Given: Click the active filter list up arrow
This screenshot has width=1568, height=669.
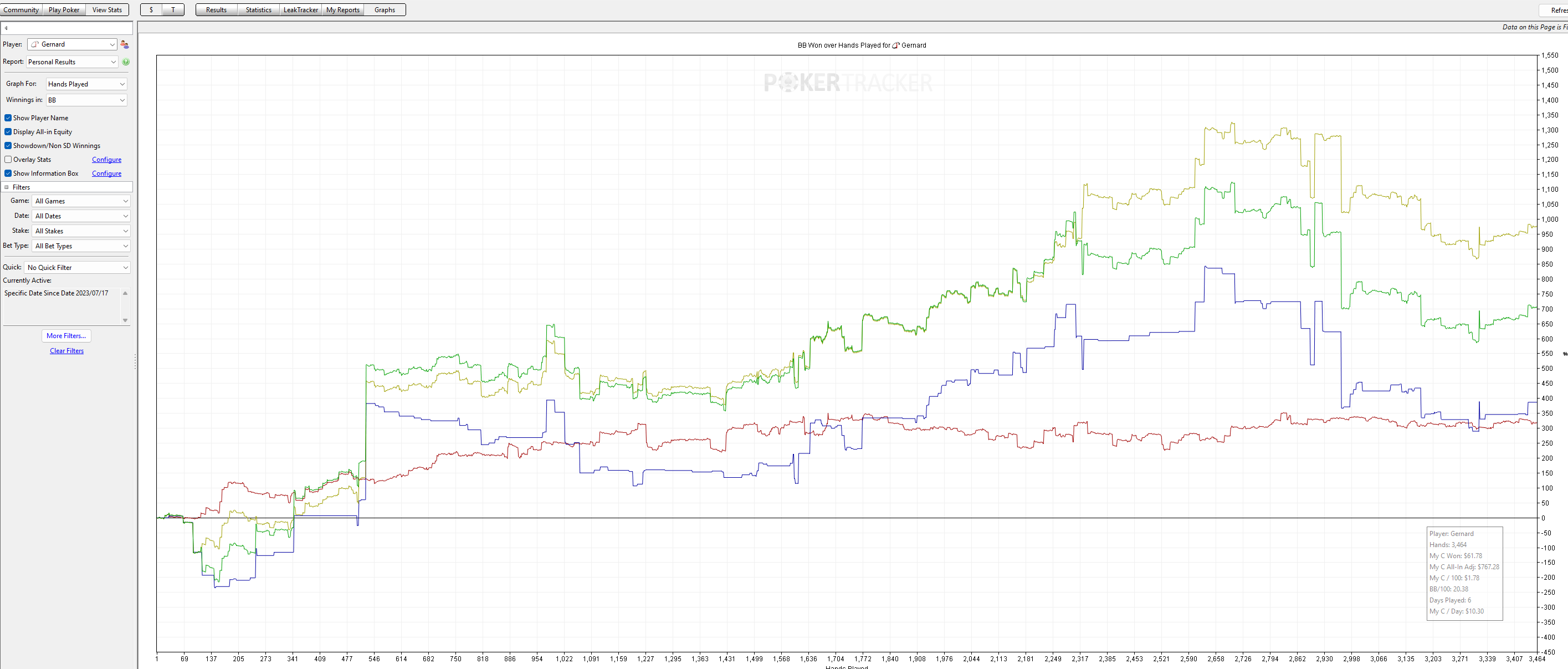Looking at the screenshot, I should tap(125, 293).
